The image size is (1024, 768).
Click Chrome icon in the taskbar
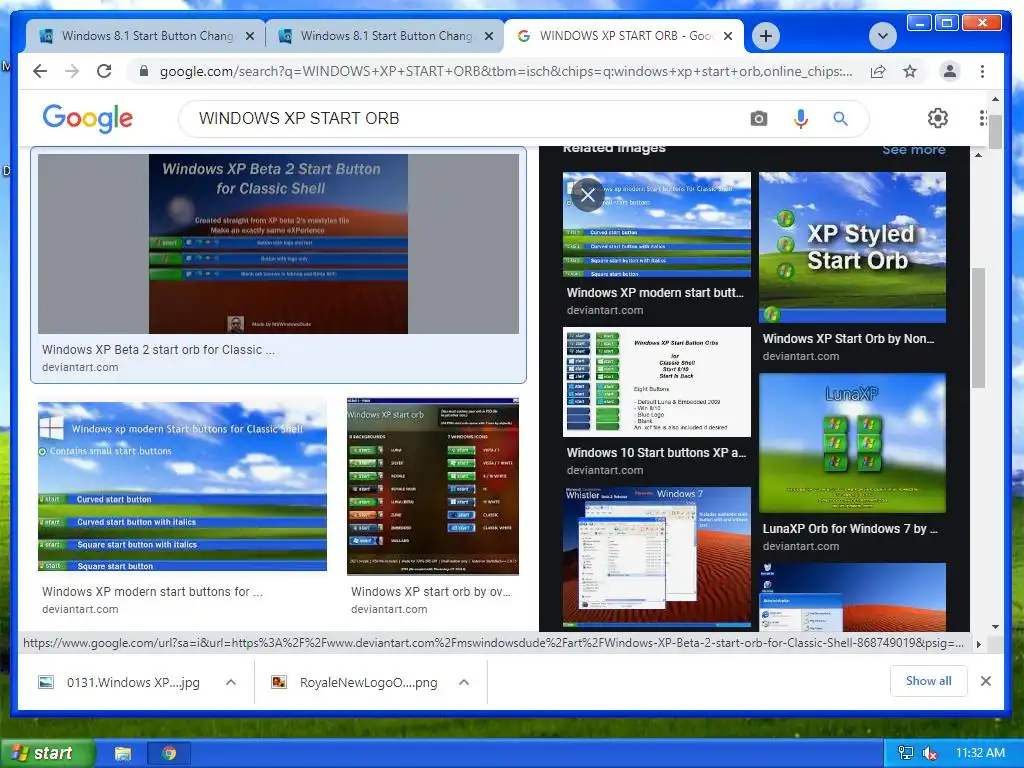pyautogui.click(x=169, y=753)
